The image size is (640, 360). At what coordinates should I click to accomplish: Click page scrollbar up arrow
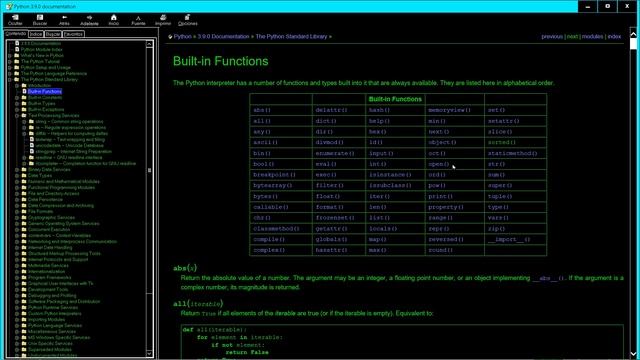[x=633, y=34]
